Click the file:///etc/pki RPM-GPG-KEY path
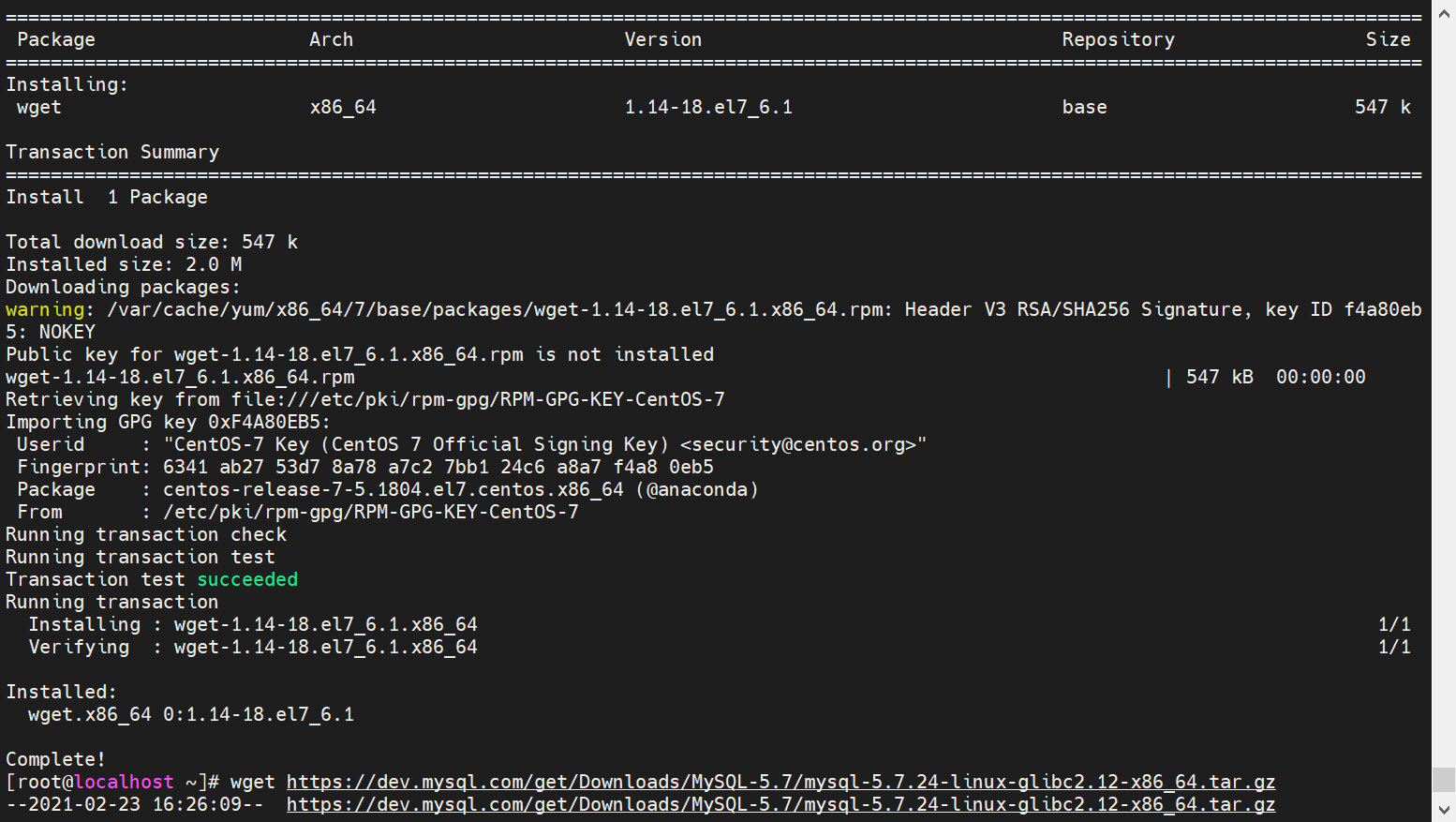The height and width of the screenshot is (822, 1456). point(478,399)
